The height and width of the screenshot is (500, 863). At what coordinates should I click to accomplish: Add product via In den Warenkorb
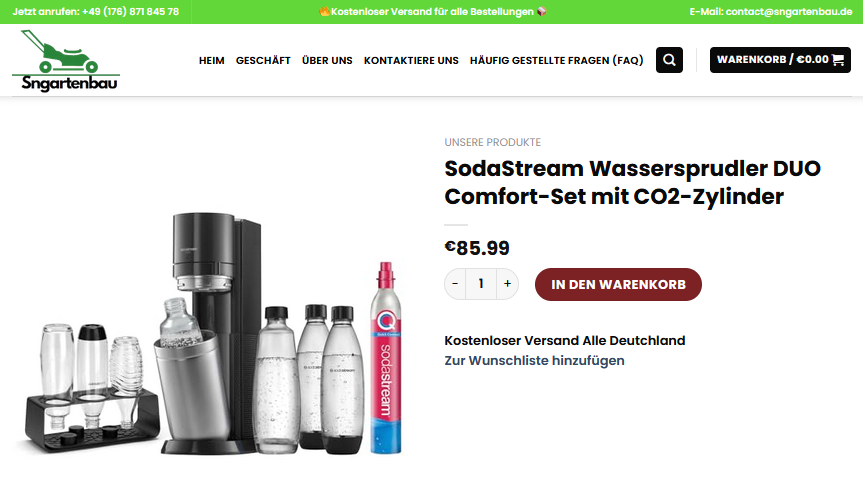pyautogui.click(x=618, y=284)
